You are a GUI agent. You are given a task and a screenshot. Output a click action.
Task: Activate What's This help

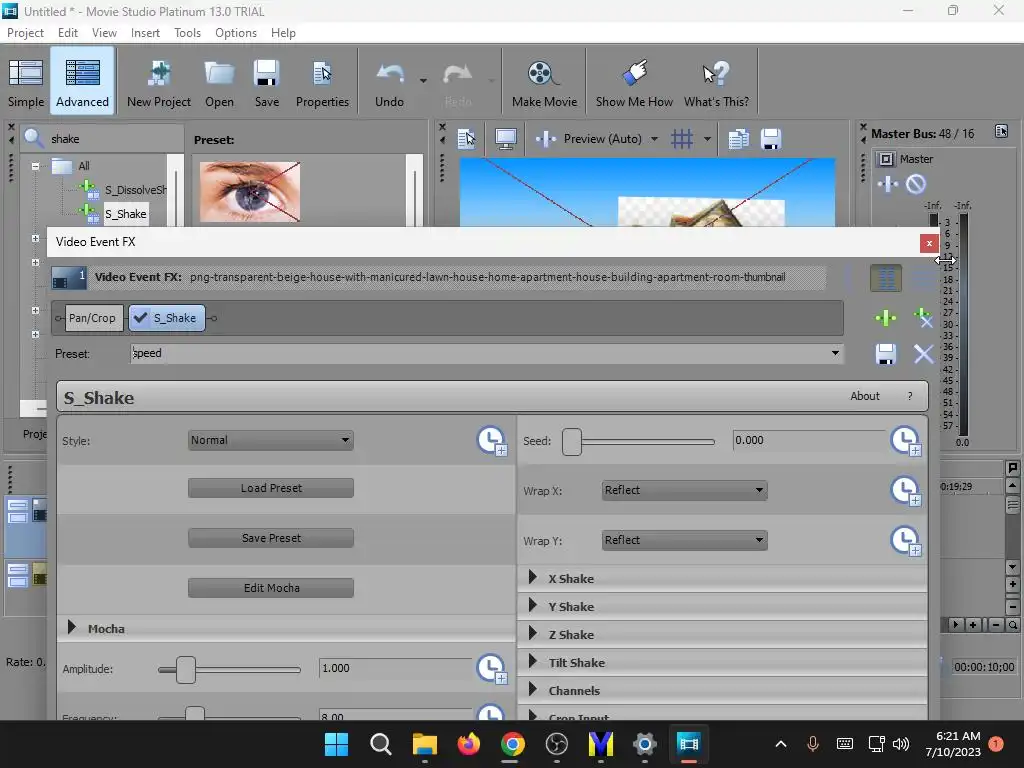coord(716,82)
